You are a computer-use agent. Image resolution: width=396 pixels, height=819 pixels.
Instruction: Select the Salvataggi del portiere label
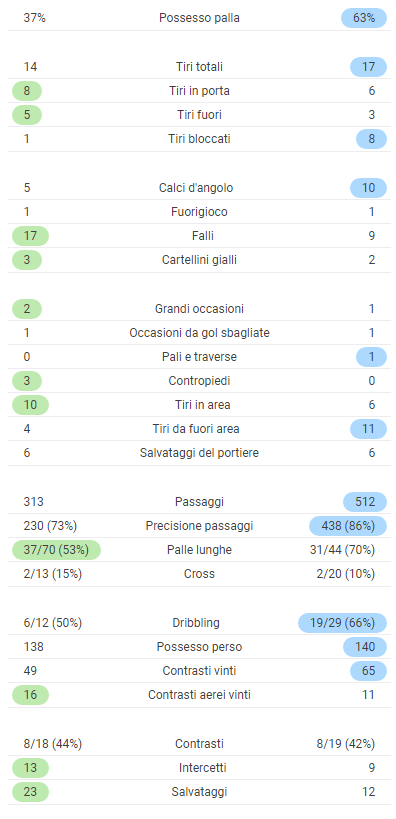[199, 453]
